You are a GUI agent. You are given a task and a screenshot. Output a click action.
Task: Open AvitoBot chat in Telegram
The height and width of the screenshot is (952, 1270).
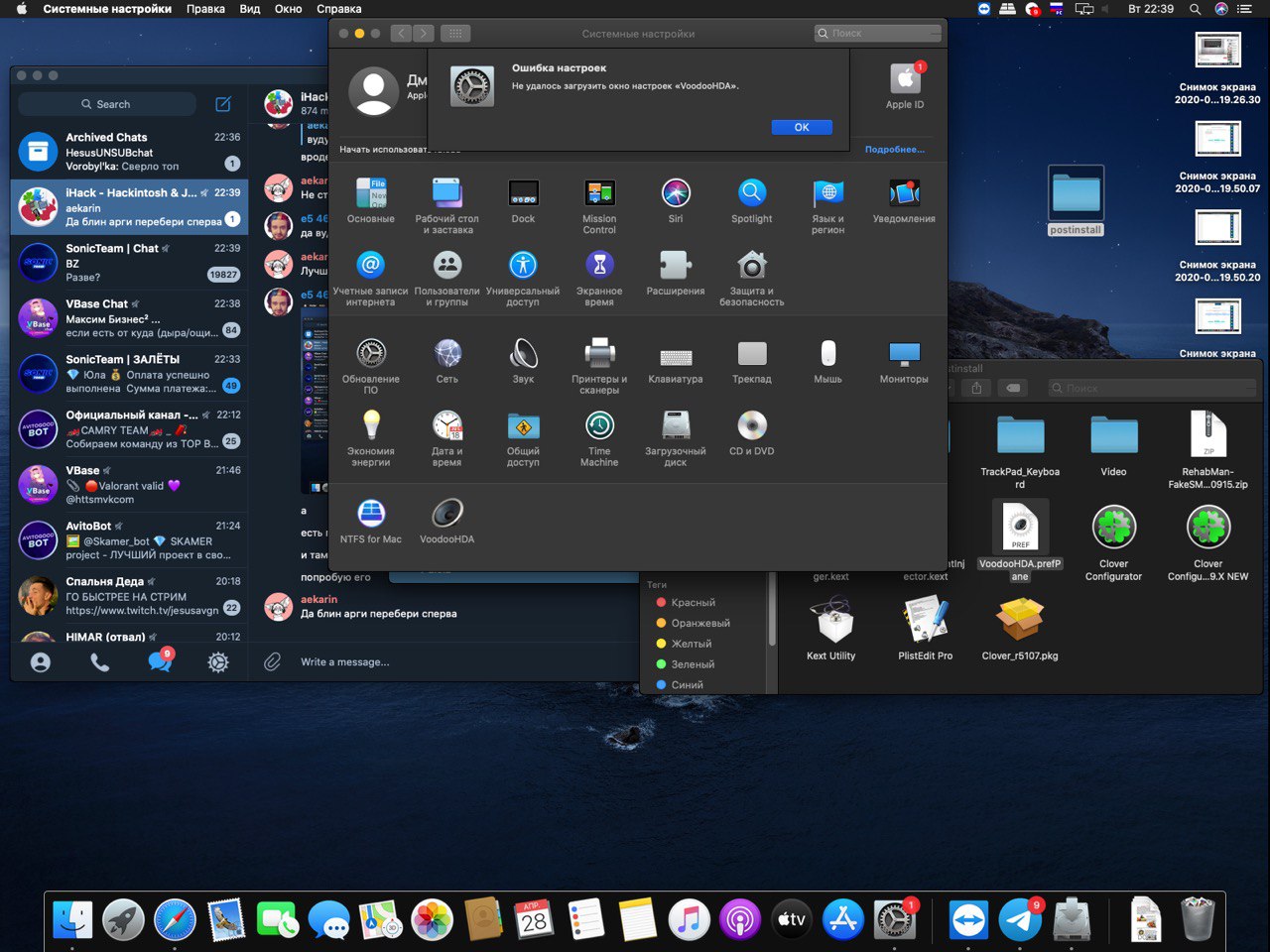[129, 539]
